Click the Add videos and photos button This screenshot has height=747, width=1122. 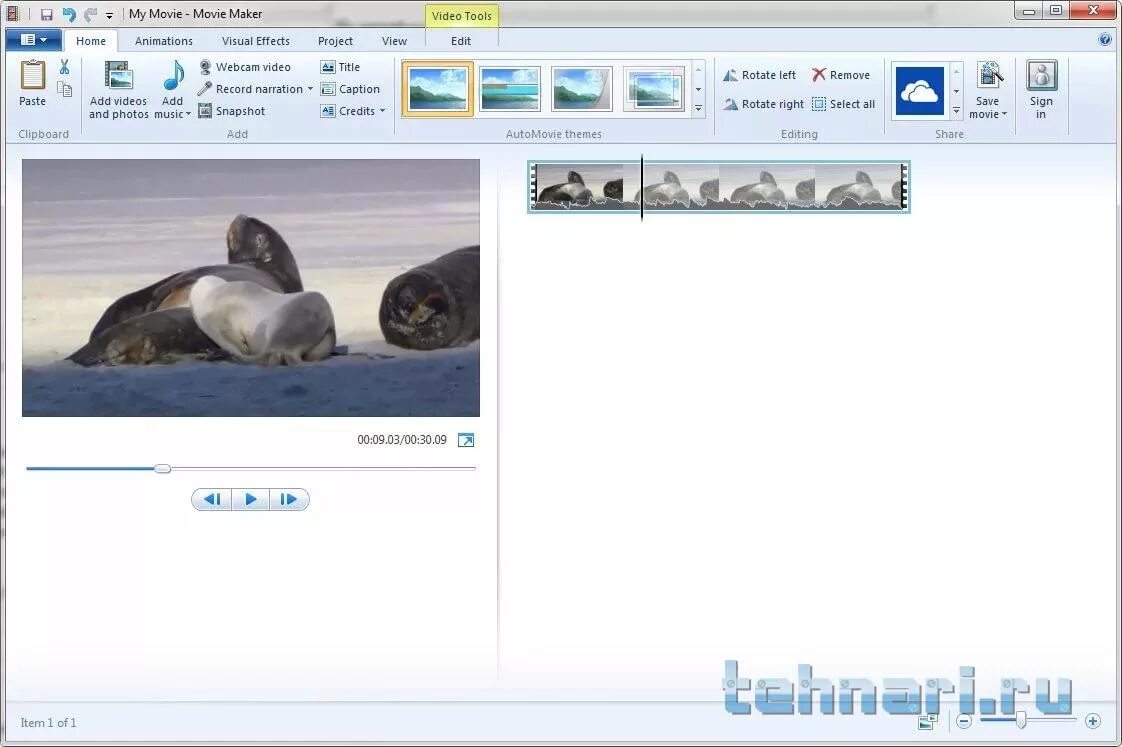(118, 89)
